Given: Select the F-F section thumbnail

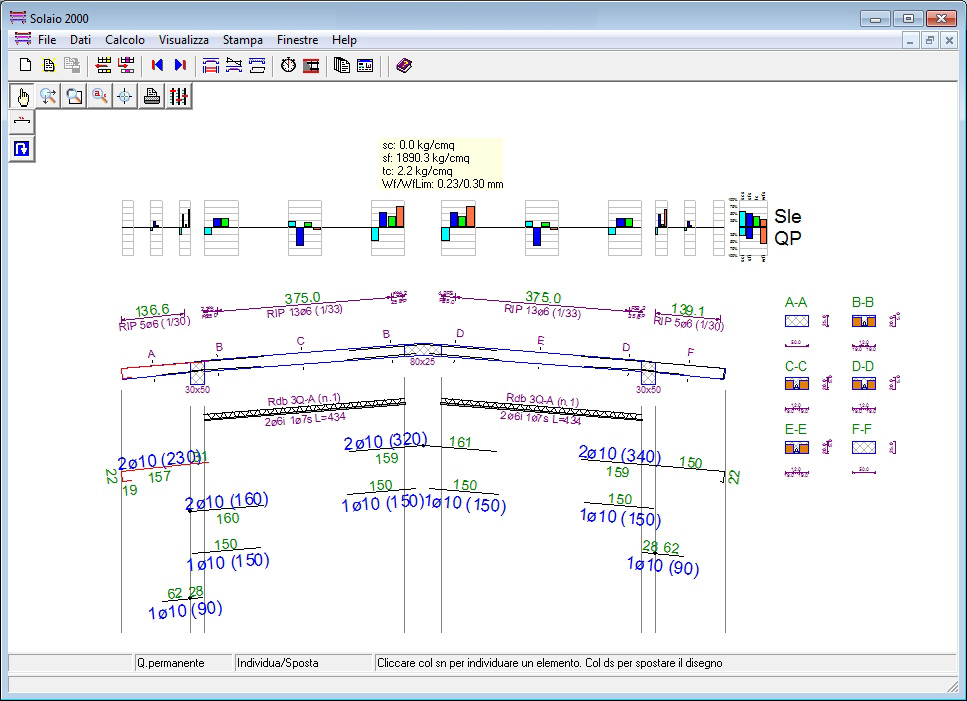Looking at the screenshot, I should 863,448.
